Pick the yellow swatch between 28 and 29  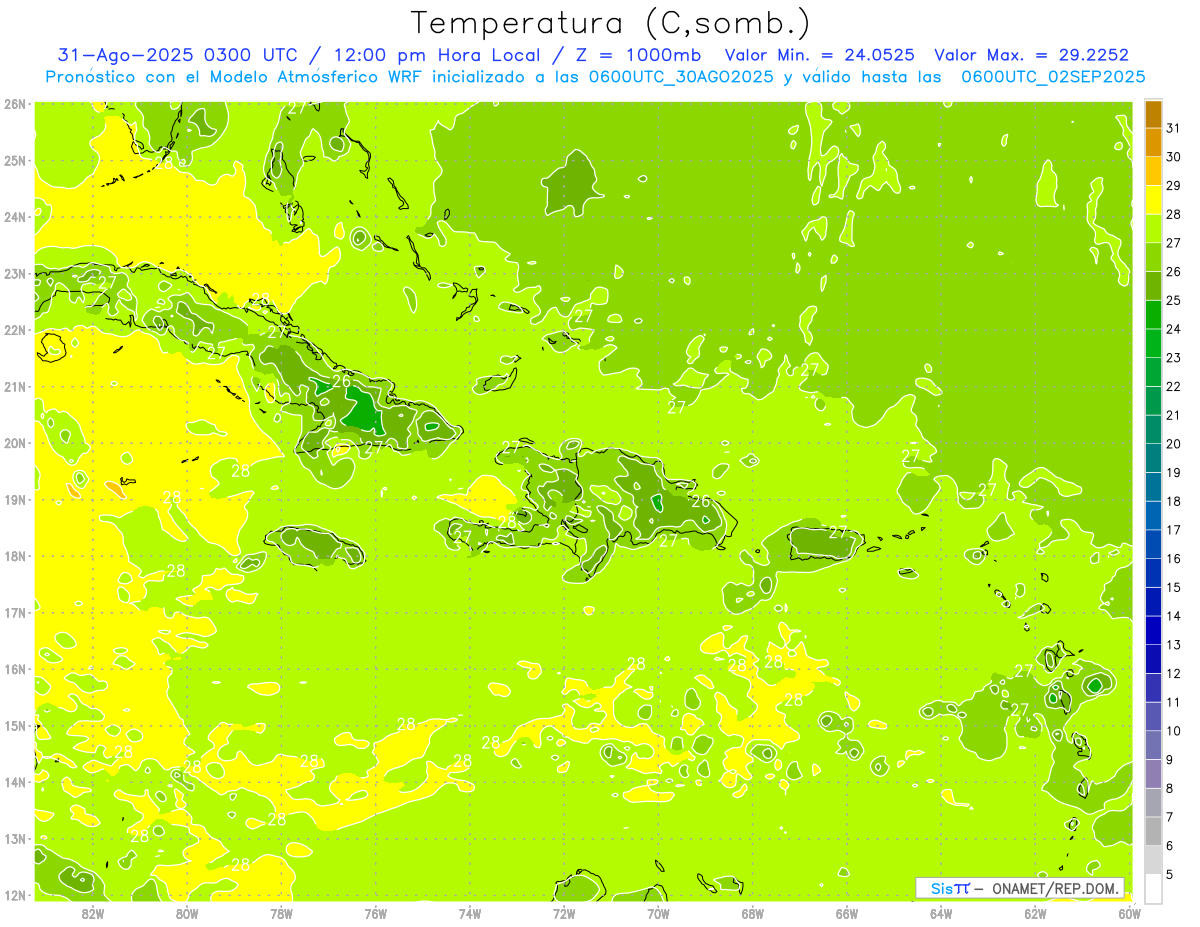tap(1153, 200)
